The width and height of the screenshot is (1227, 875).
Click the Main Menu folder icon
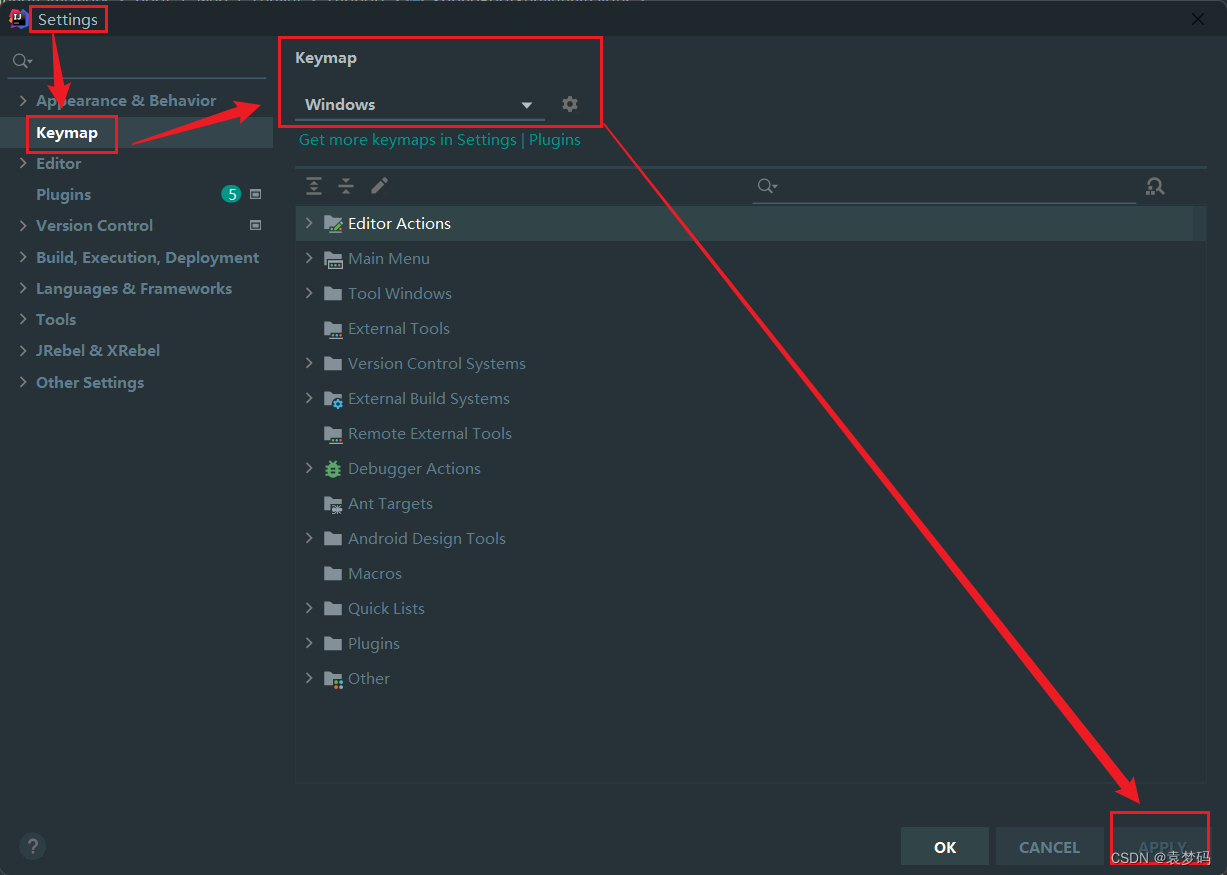click(333, 259)
